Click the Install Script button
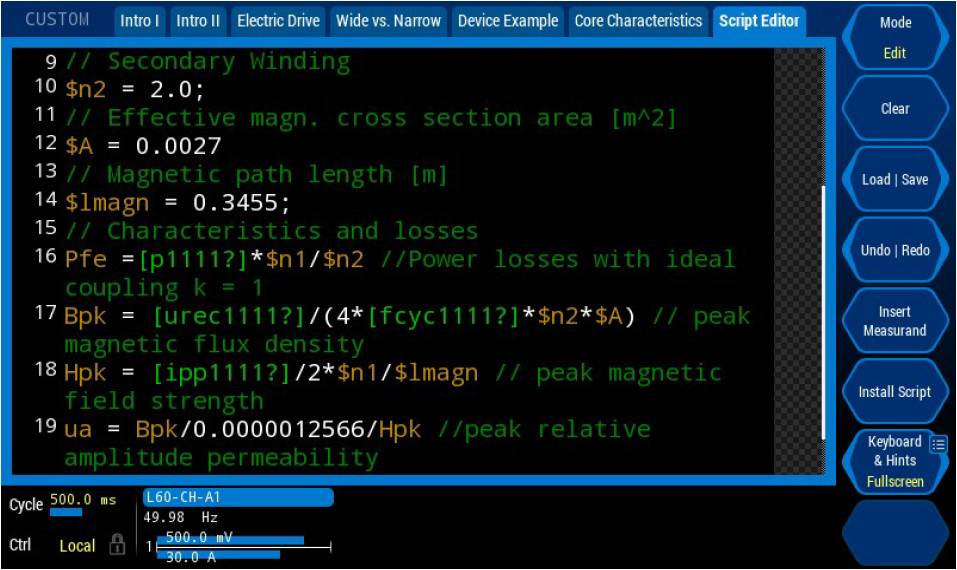Viewport: 957px width, 570px height. [x=895, y=392]
